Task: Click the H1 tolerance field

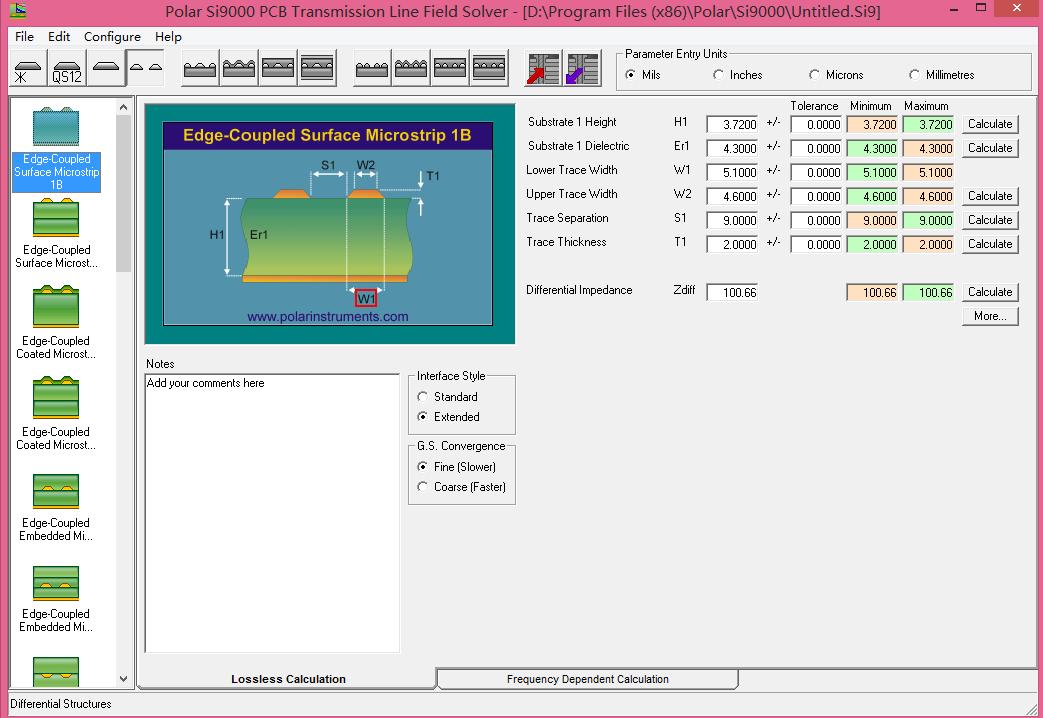Action: click(816, 124)
